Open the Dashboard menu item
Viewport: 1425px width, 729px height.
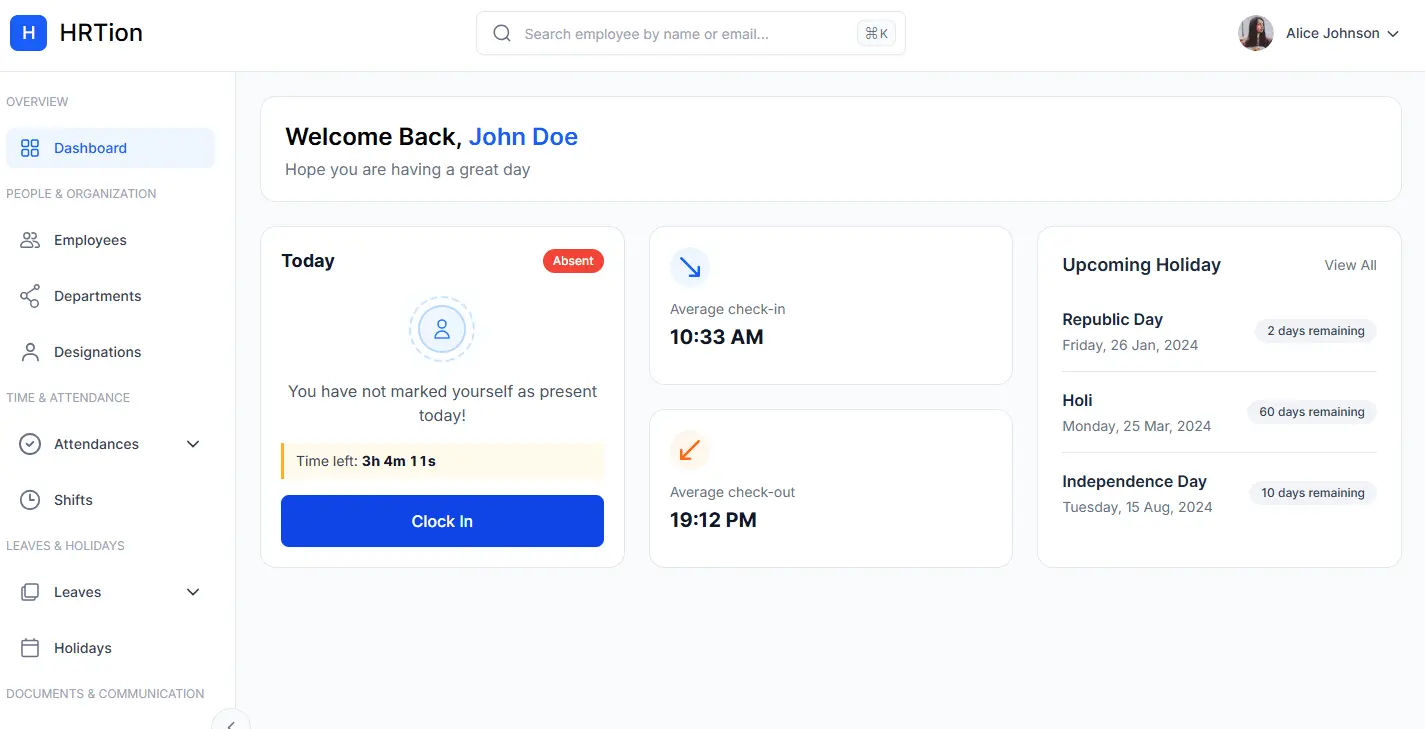tap(110, 148)
